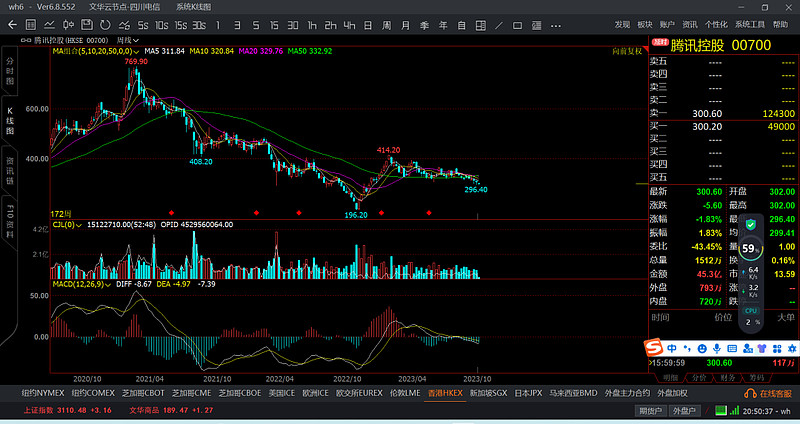Open the 账户 menu
The width and height of the screenshot is (800, 424).
tap(667, 24)
